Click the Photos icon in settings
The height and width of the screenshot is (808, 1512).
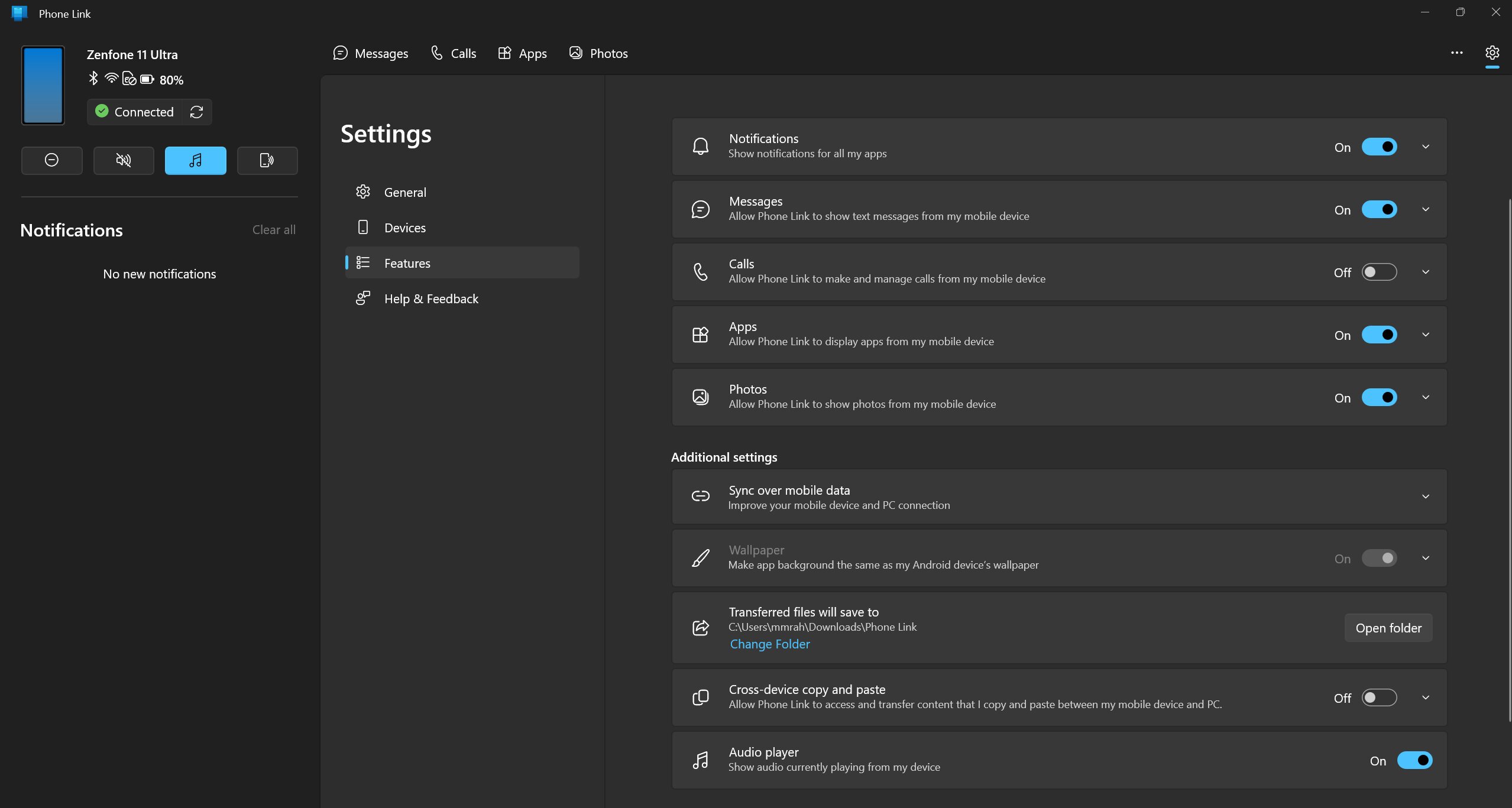[700, 396]
